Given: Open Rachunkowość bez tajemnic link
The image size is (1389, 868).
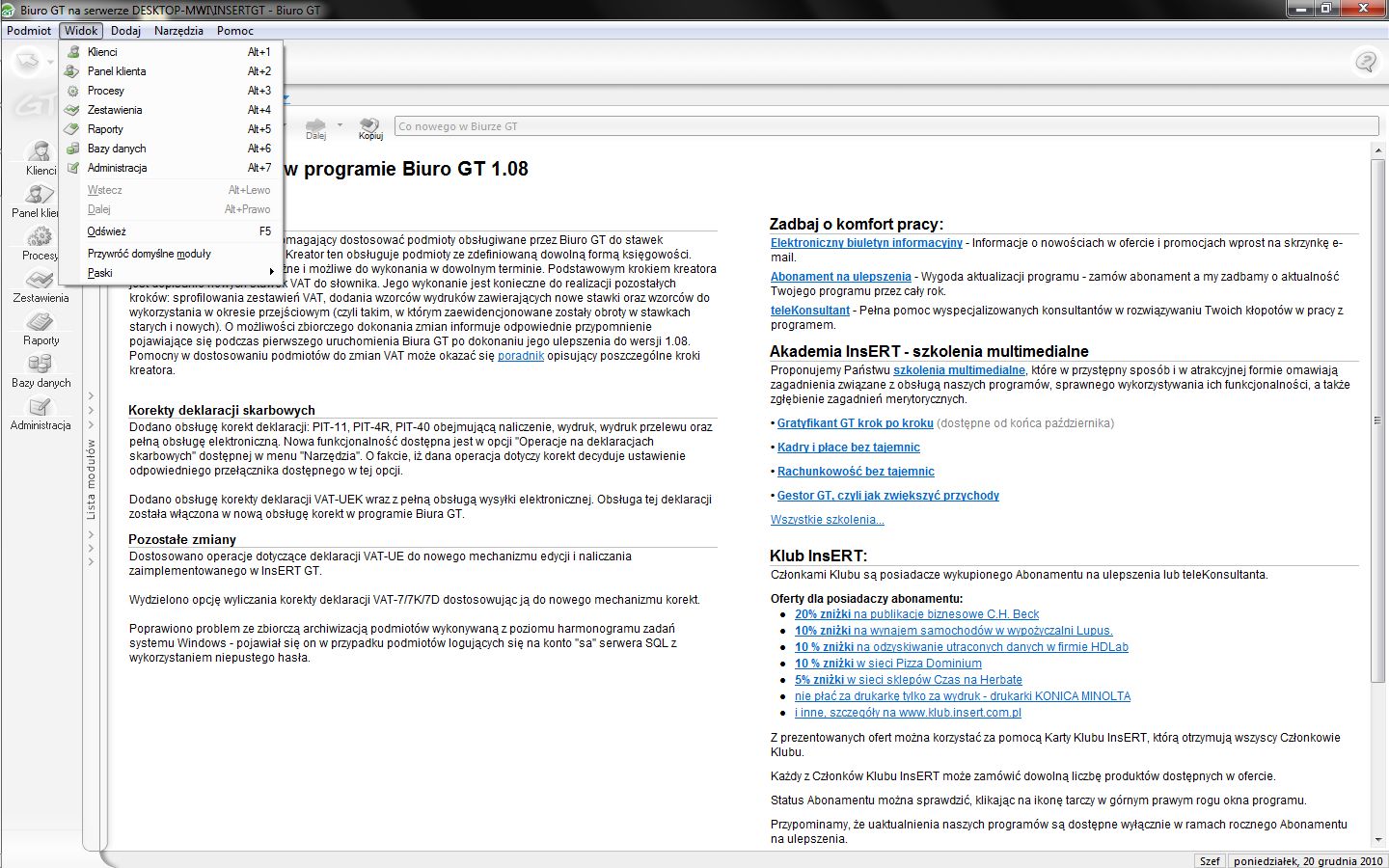Looking at the screenshot, I should (856, 472).
